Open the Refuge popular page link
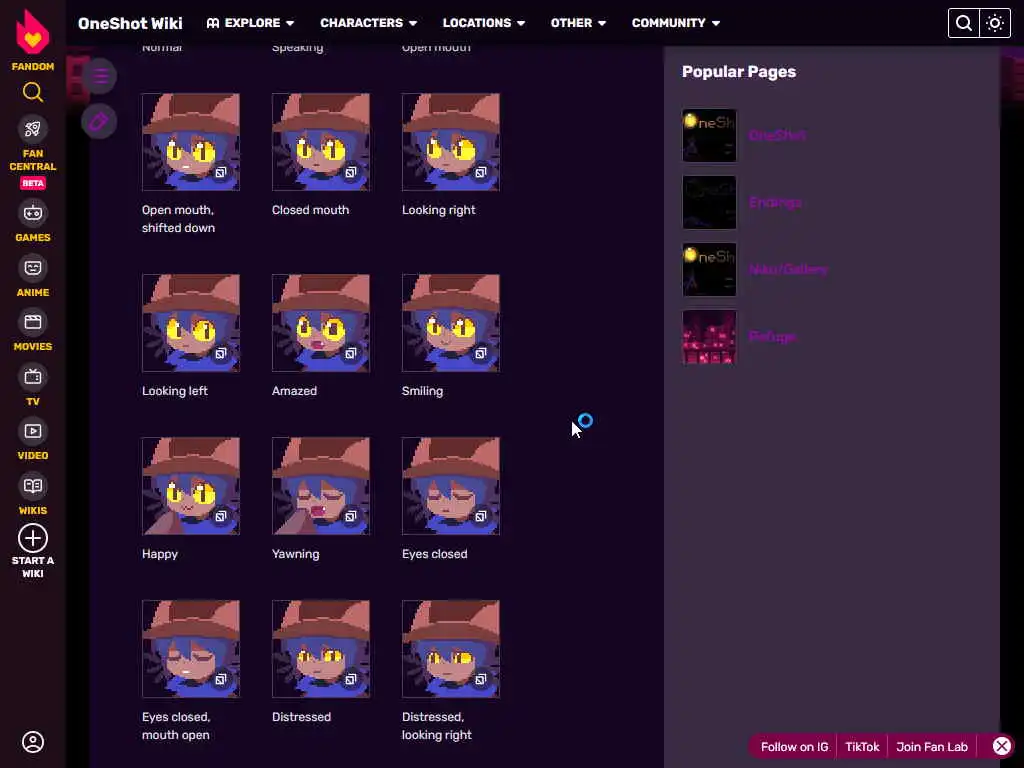Viewport: 1024px width, 768px height. pos(772,336)
